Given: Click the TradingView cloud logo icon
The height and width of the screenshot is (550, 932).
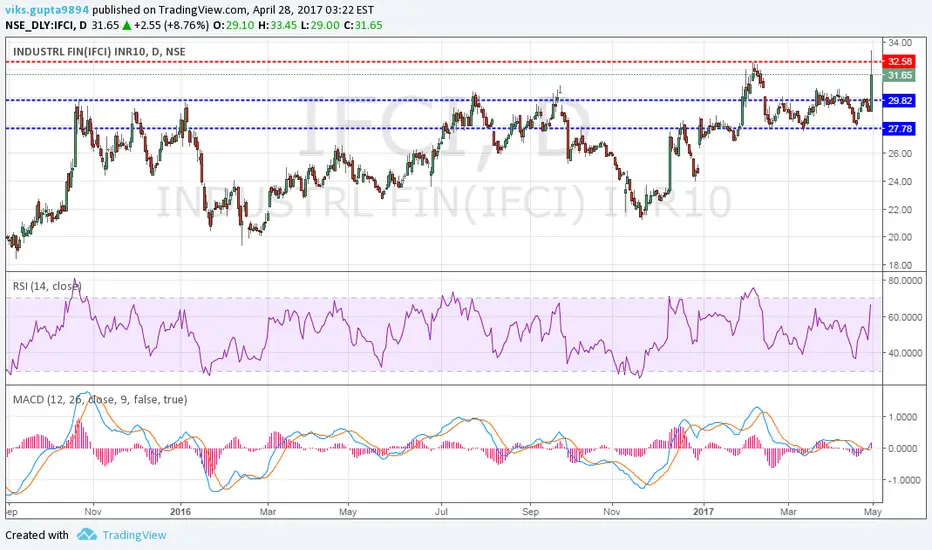Looking at the screenshot, I should [87, 535].
